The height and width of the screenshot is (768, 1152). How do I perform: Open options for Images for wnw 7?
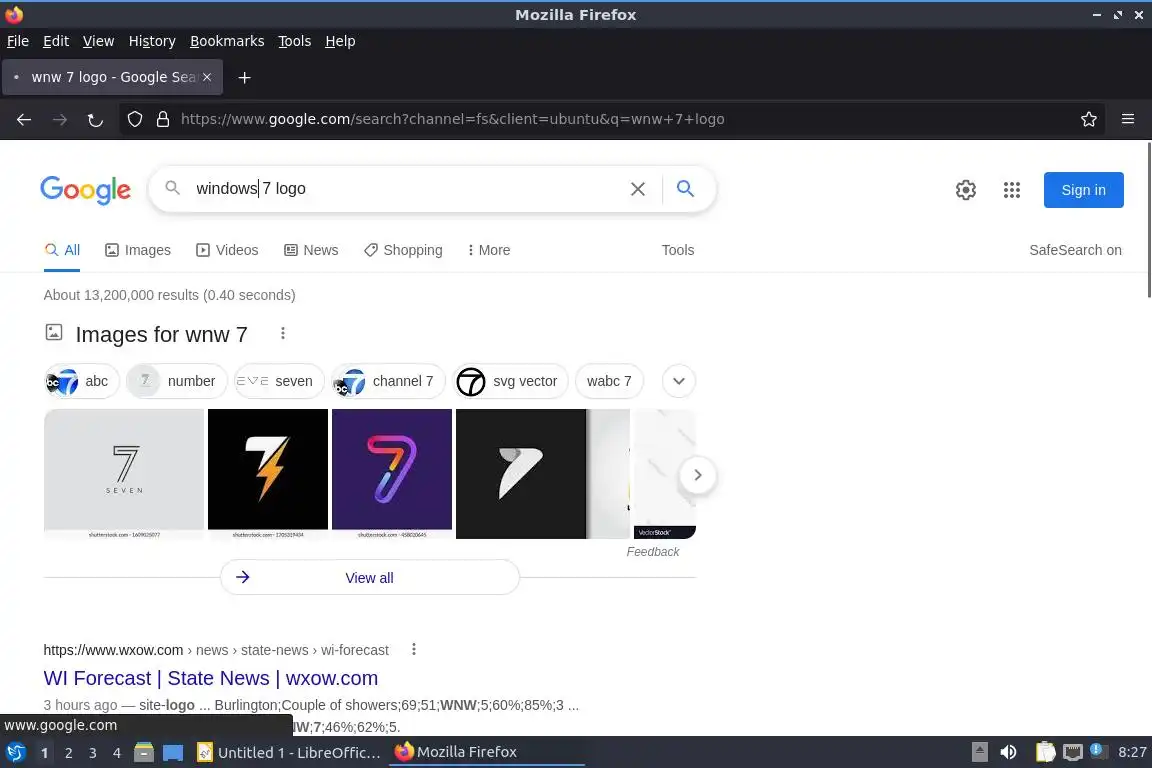point(283,334)
